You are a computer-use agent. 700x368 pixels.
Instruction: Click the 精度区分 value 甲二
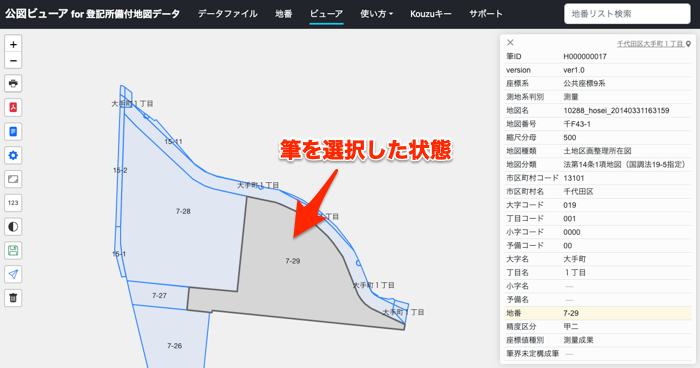pyautogui.click(x=571, y=326)
